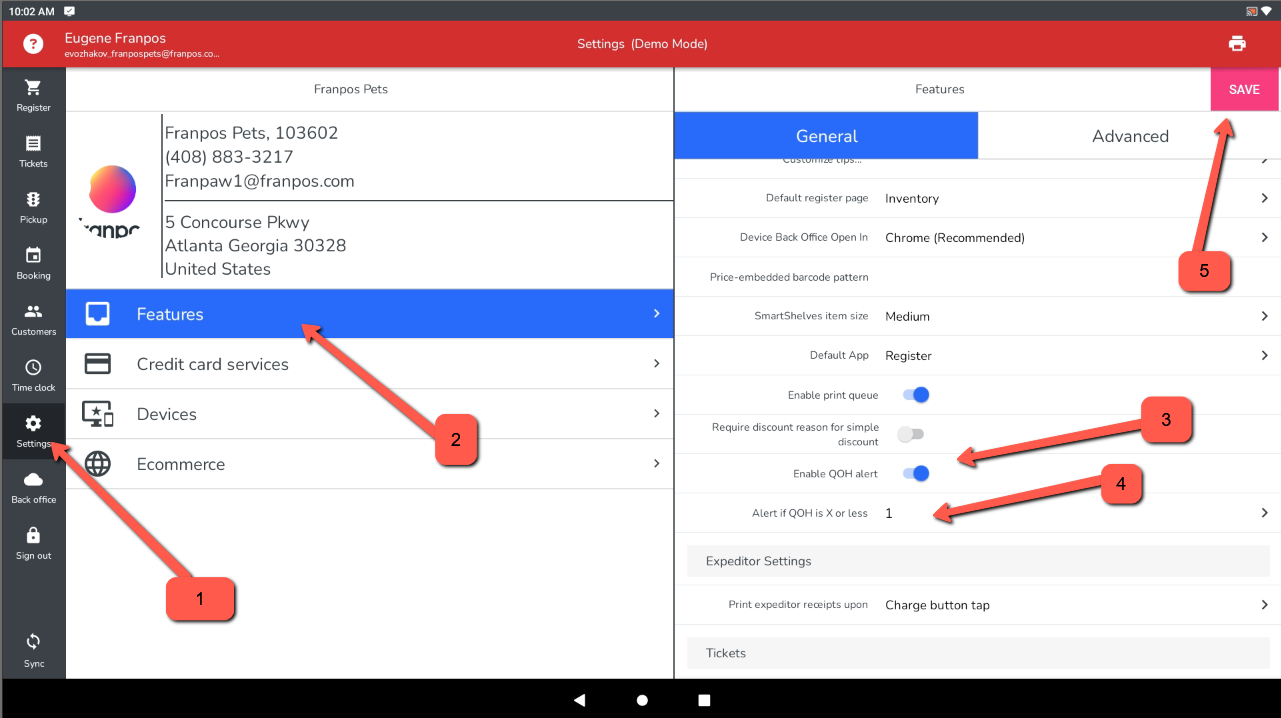Open Back office cloud icon
Image resolution: width=1281 pixels, height=718 pixels.
(33, 480)
